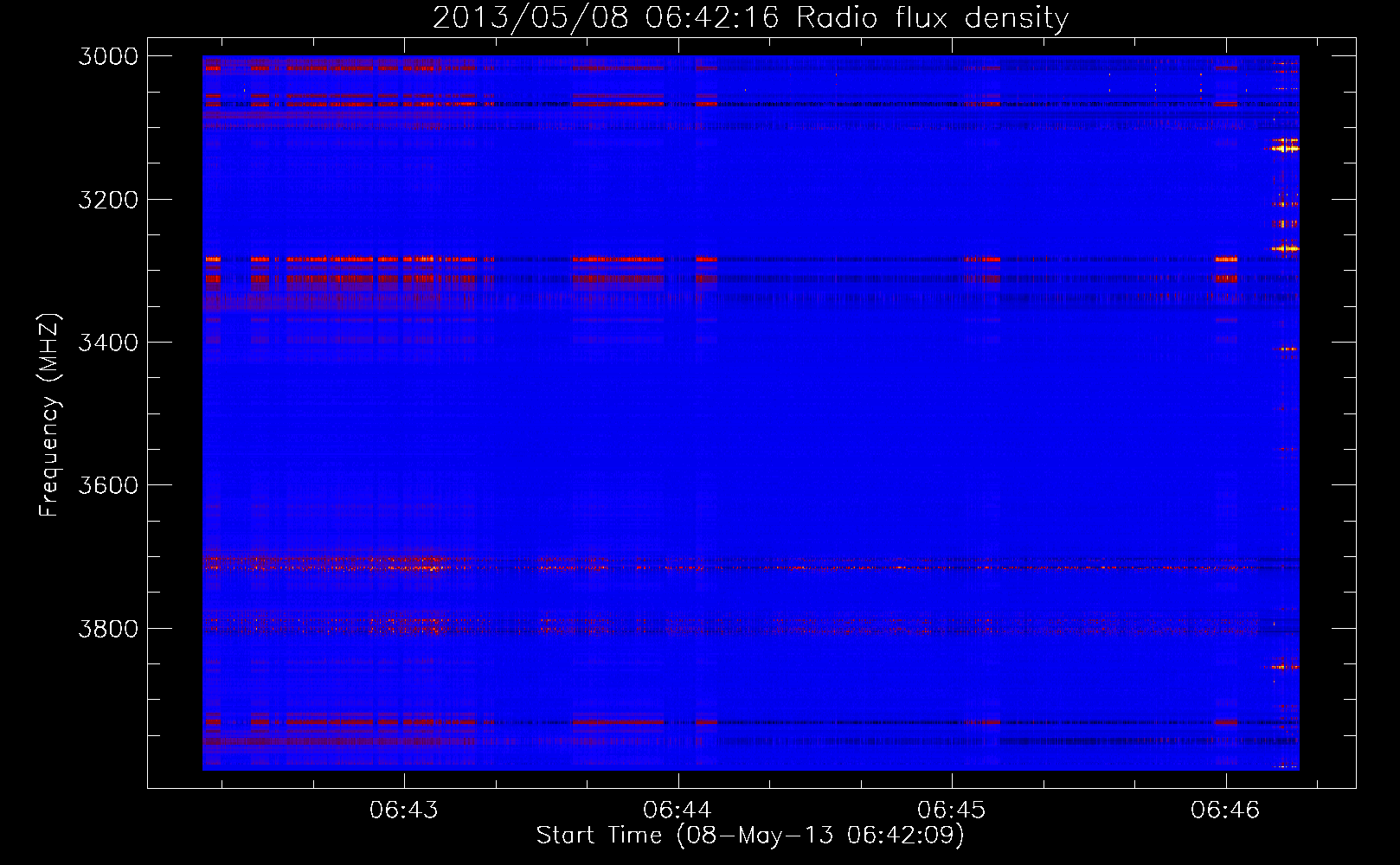Viewport: 1400px width, 865px height.
Task: Select the 3600 frequency axis label
Action: coord(108,485)
